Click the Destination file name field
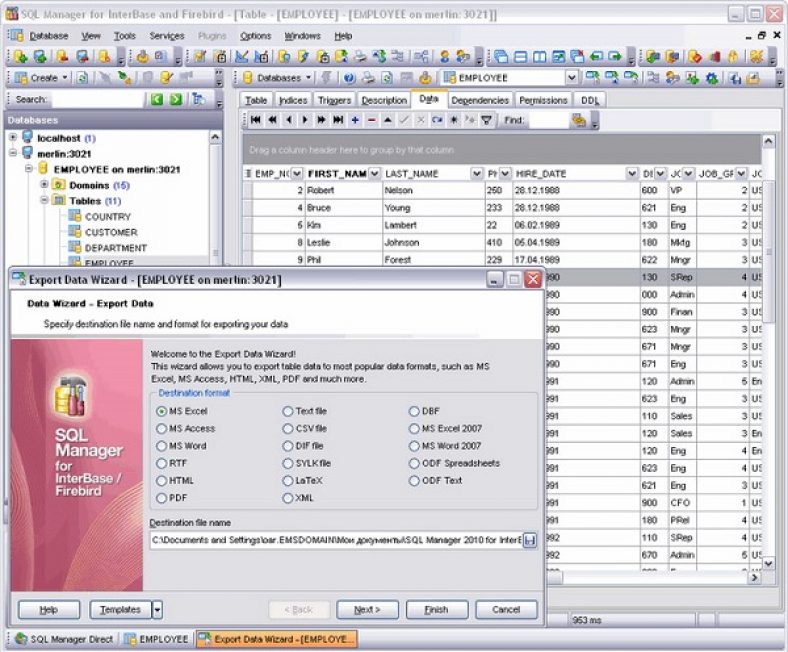Screen dimensions: 788x652 click(335, 540)
